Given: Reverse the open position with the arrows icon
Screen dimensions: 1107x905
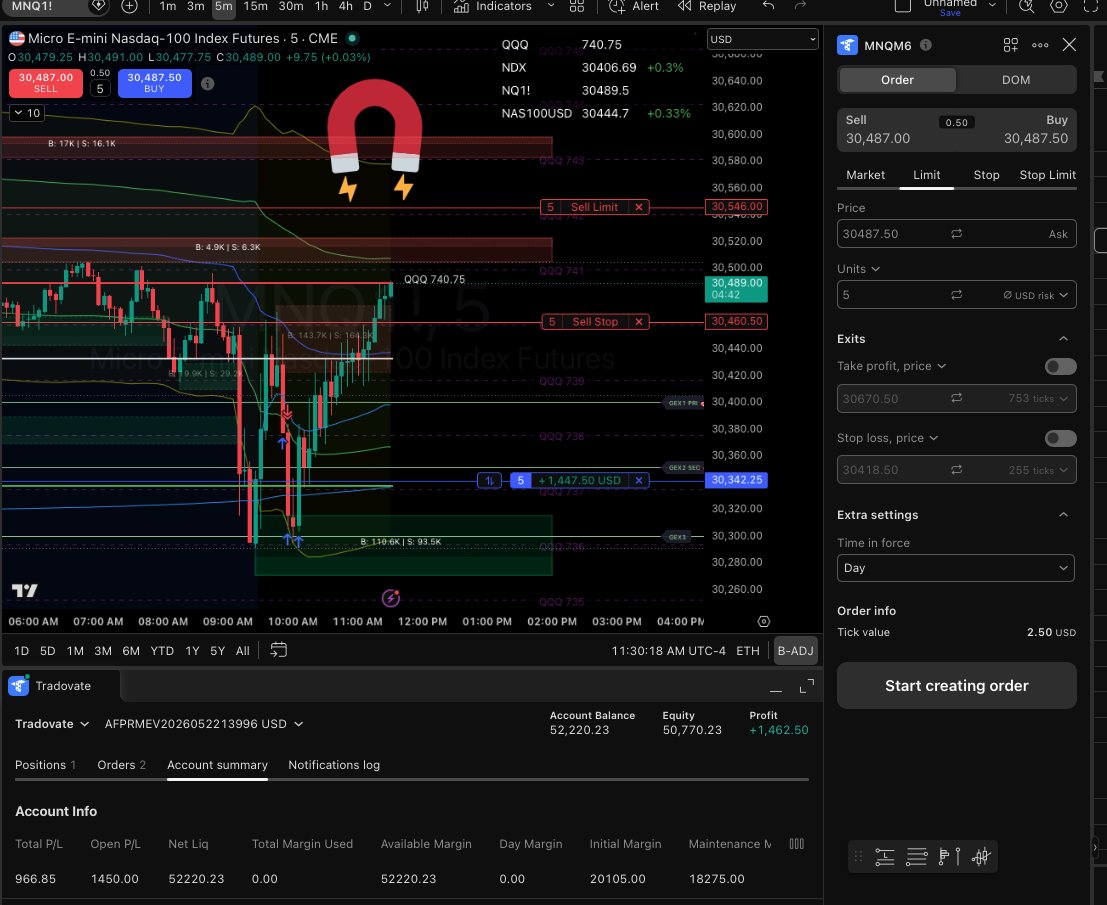Looking at the screenshot, I should coord(489,480).
